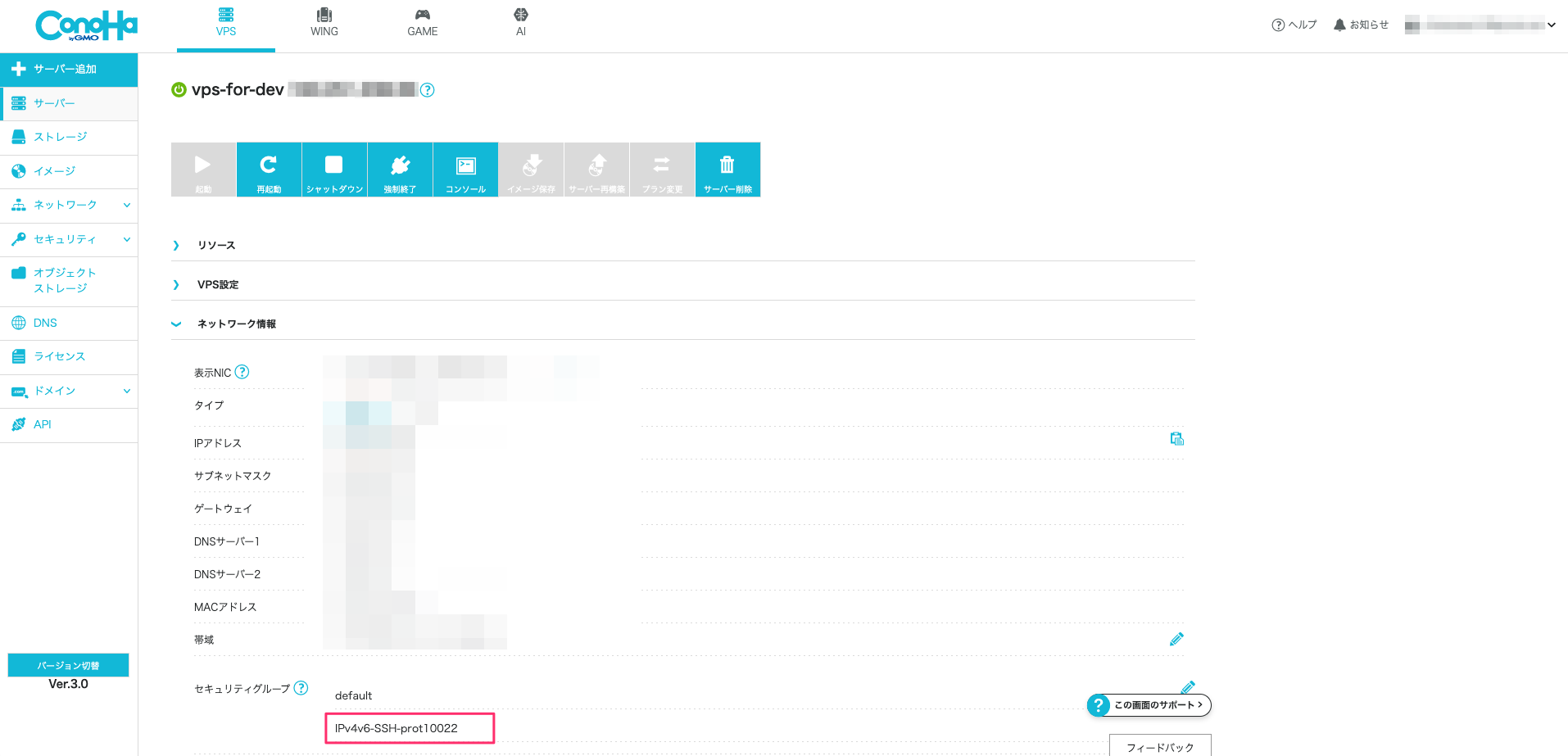The image size is (1568, 756).
Task: Click the Ver.3.0 version text
Action: click(x=68, y=684)
